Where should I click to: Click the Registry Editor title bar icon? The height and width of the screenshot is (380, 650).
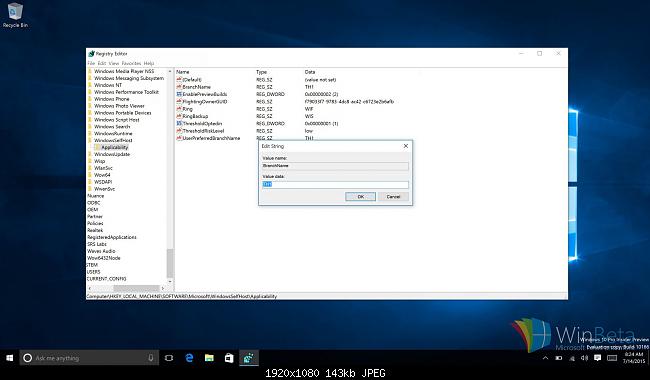coord(91,54)
